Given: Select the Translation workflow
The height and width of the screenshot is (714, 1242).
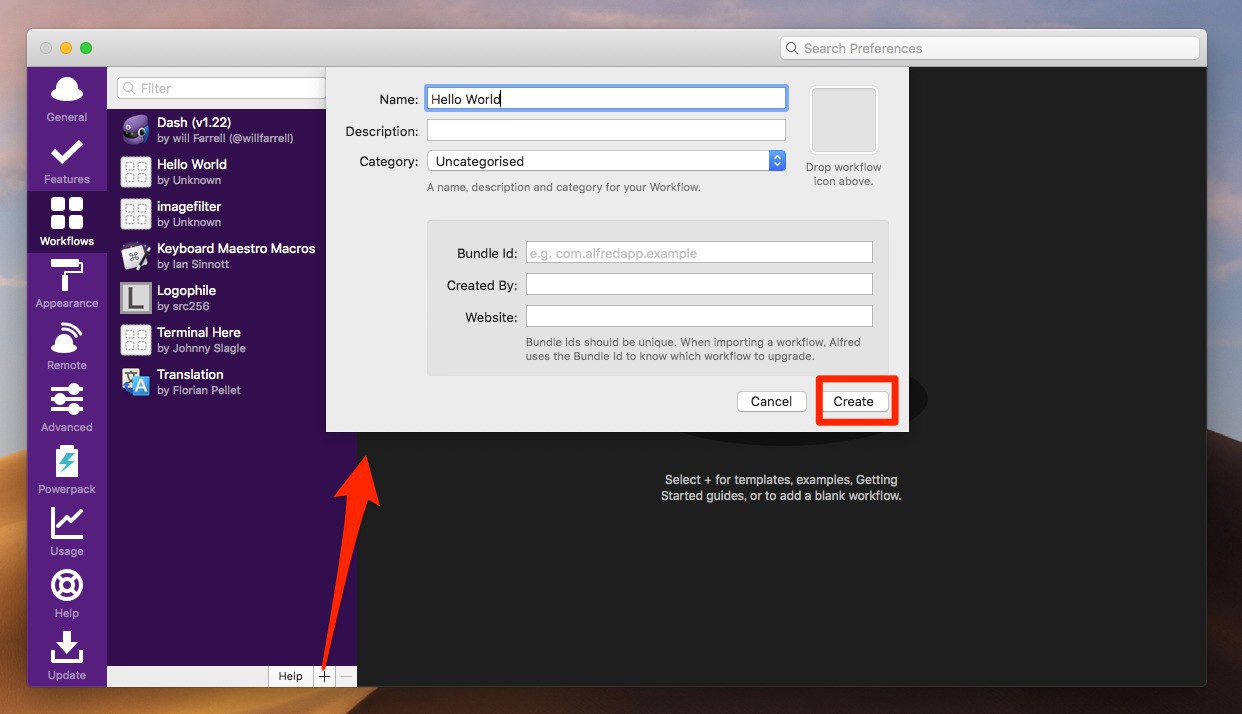Looking at the screenshot, I should coord(217,382).
